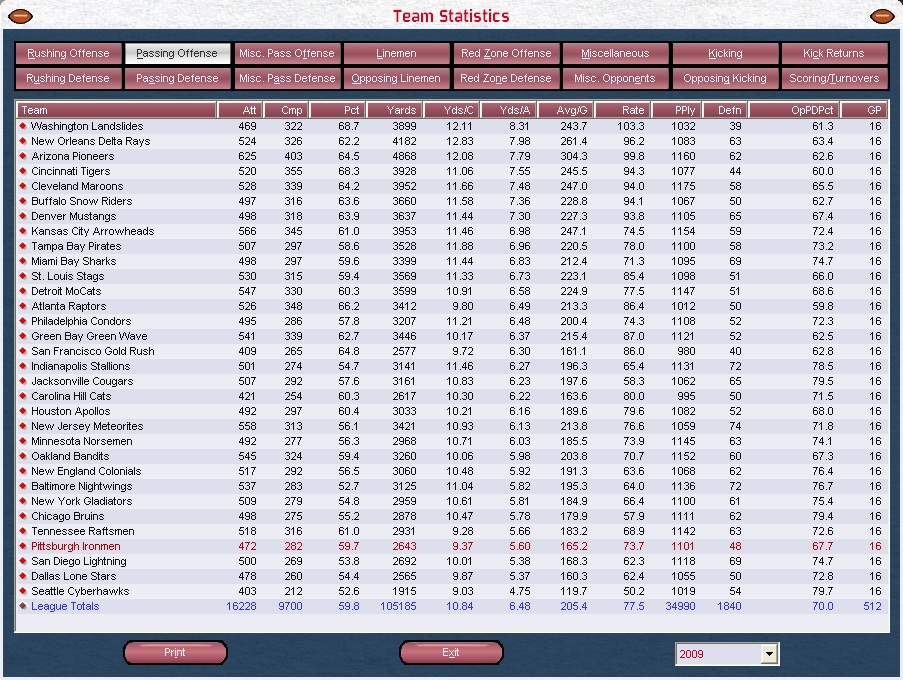Select the Kick Returns tab
903x680 pixels.
click(x=833, y=54)
